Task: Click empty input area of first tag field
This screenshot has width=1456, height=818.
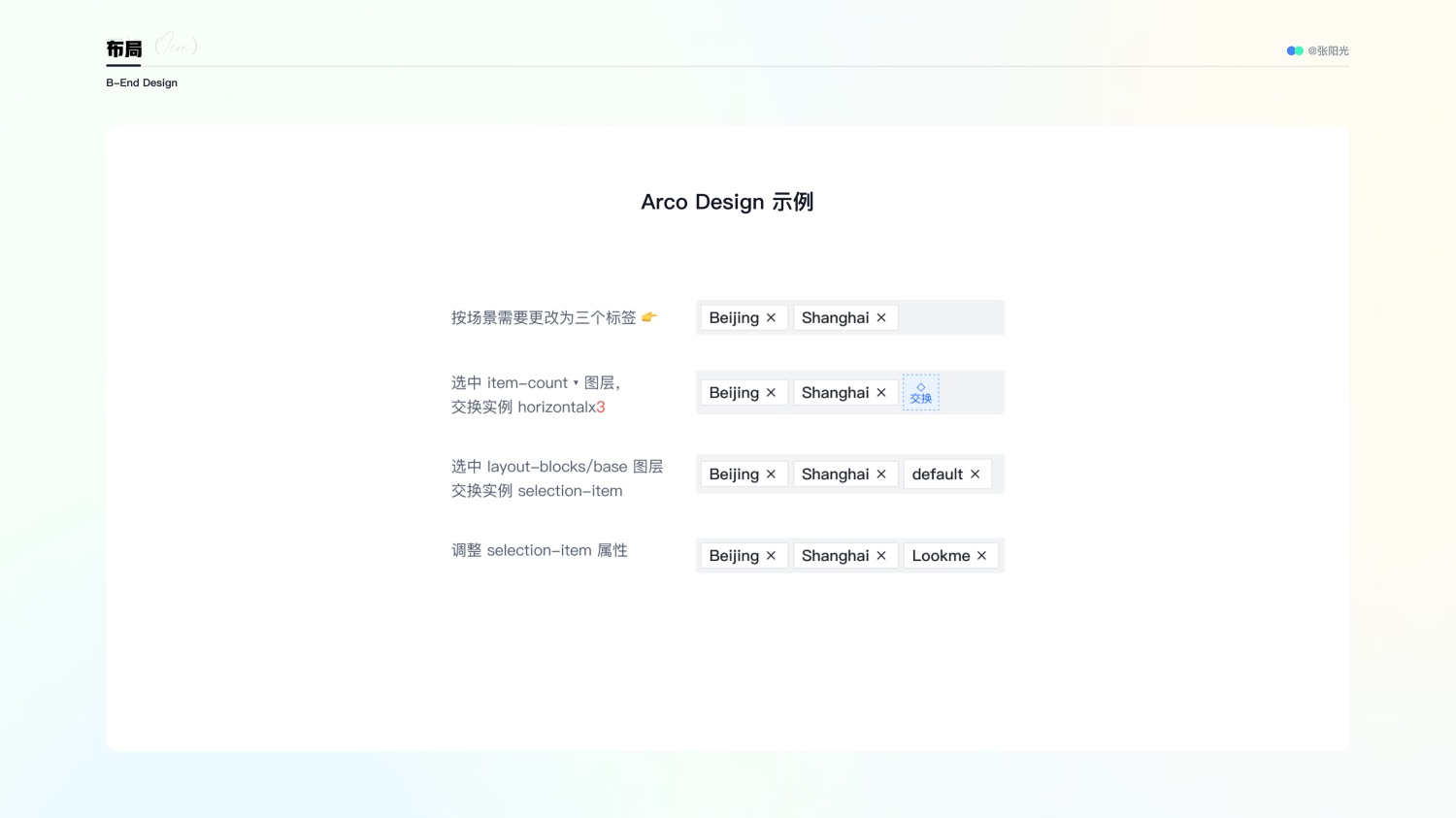Action: tap(950, 318)
